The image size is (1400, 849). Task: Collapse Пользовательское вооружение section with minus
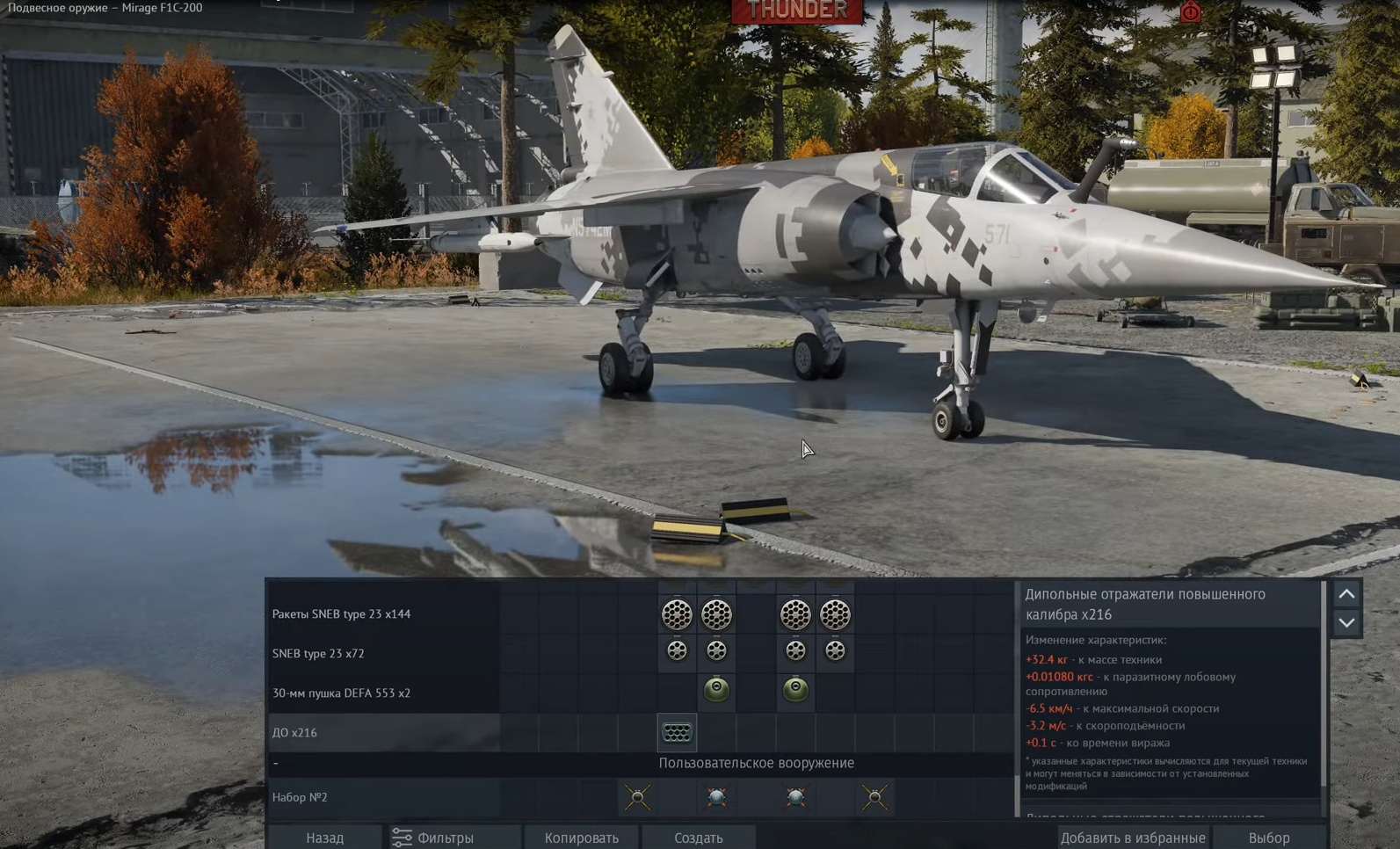(276, 763)
